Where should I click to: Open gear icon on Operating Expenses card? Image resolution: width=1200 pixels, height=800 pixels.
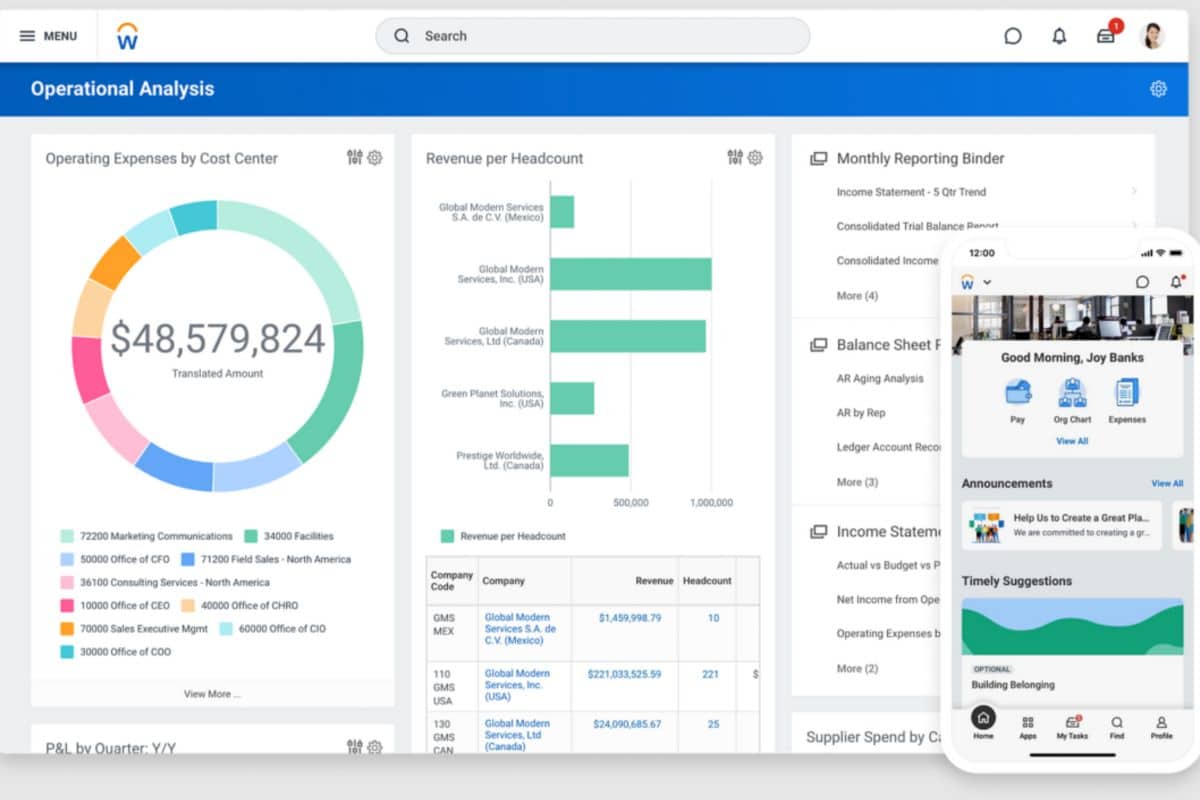coord(375,157)
